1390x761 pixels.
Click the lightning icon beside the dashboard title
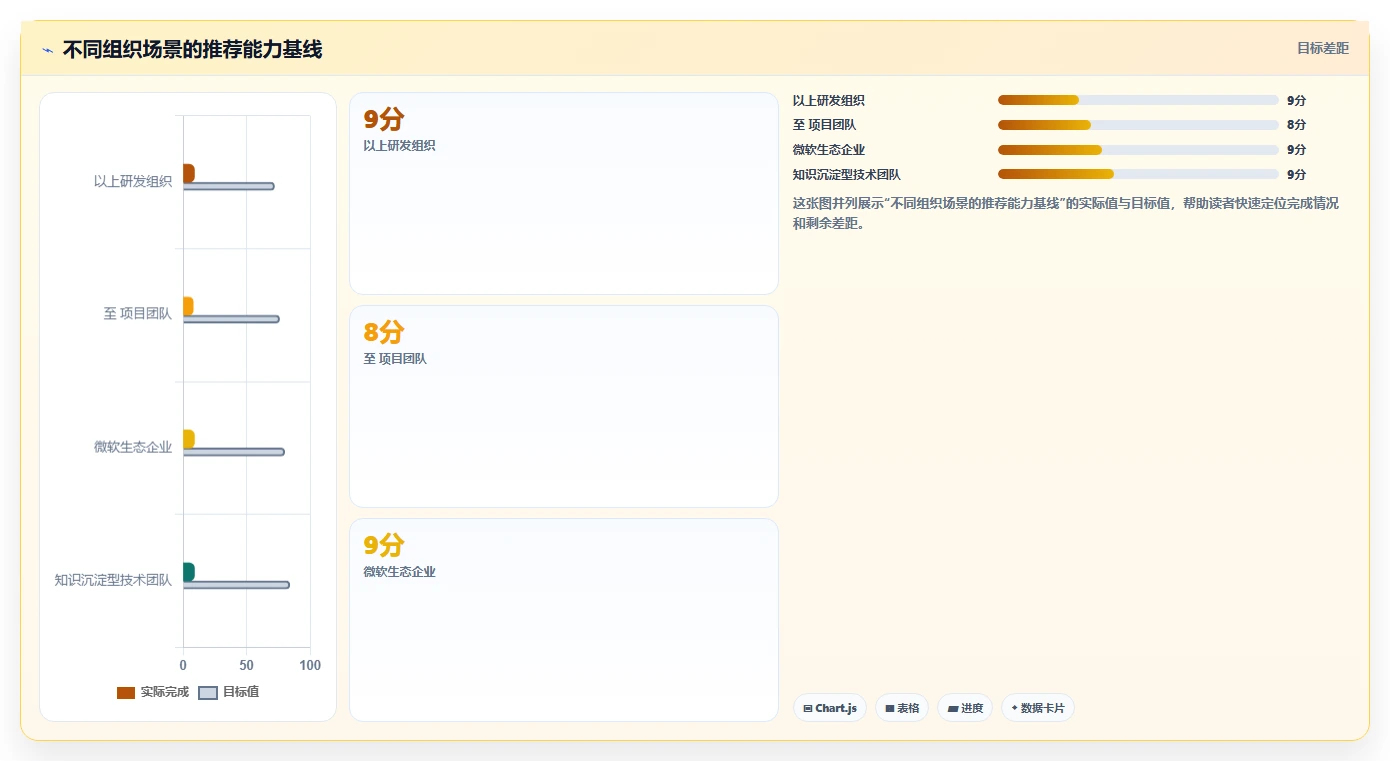point(47,50)
